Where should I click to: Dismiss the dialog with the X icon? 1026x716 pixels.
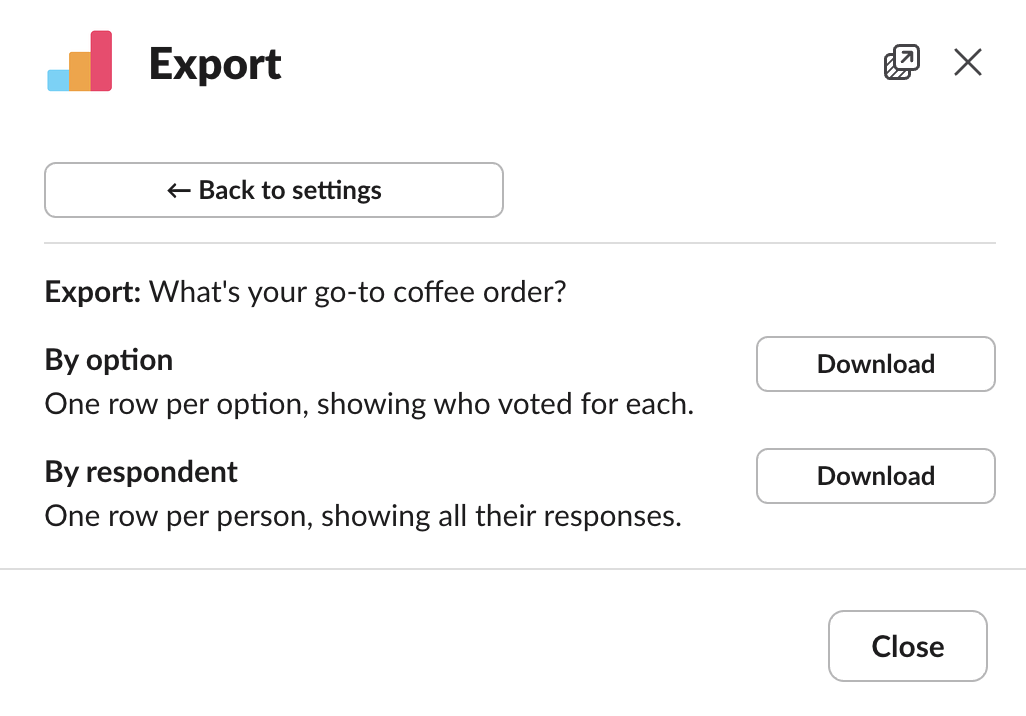967,63
